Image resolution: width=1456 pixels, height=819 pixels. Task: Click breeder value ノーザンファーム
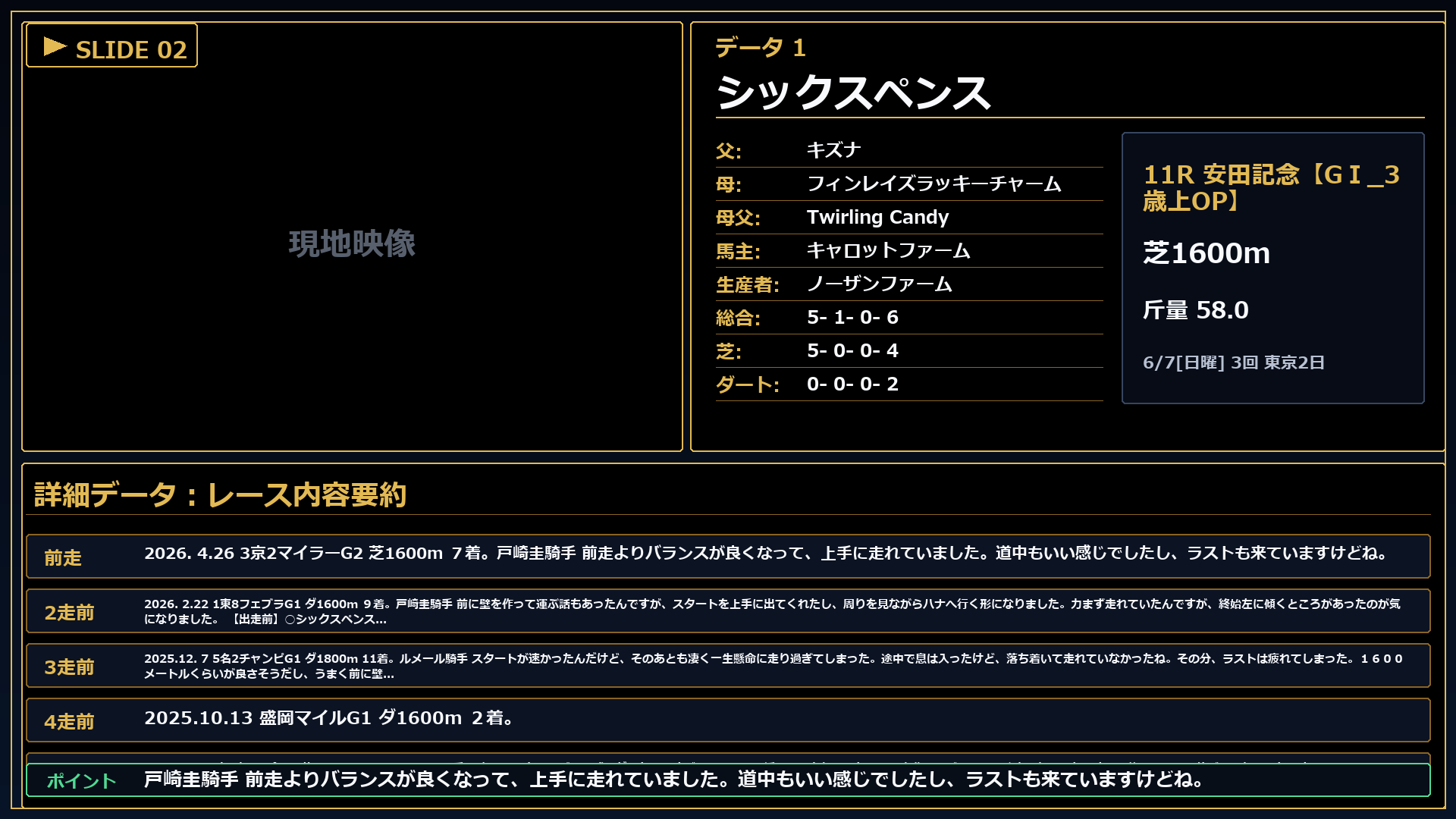coord(880,284)
